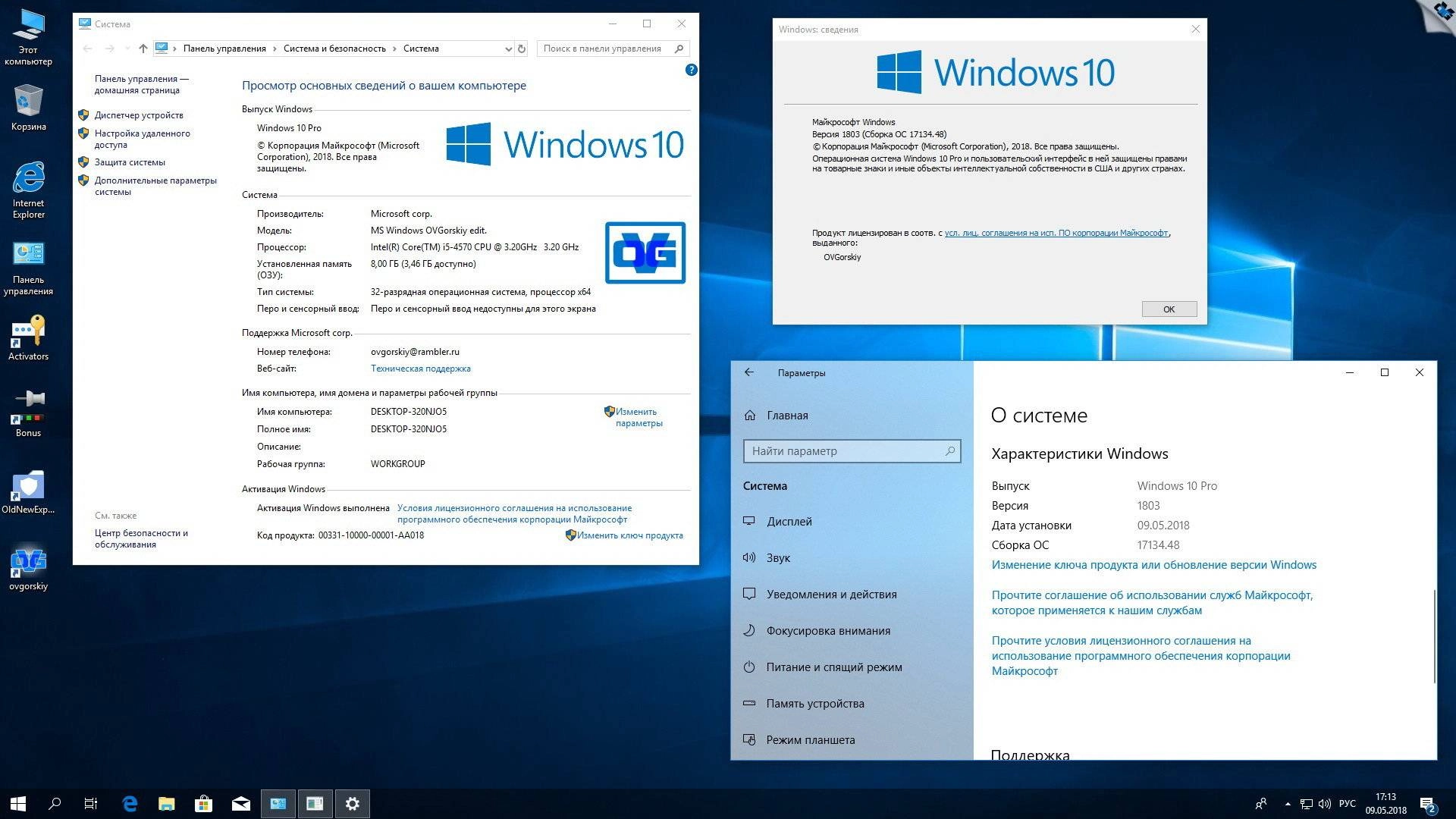Click Изменение ключа продукта или обновление версии

pos(1153,565)
